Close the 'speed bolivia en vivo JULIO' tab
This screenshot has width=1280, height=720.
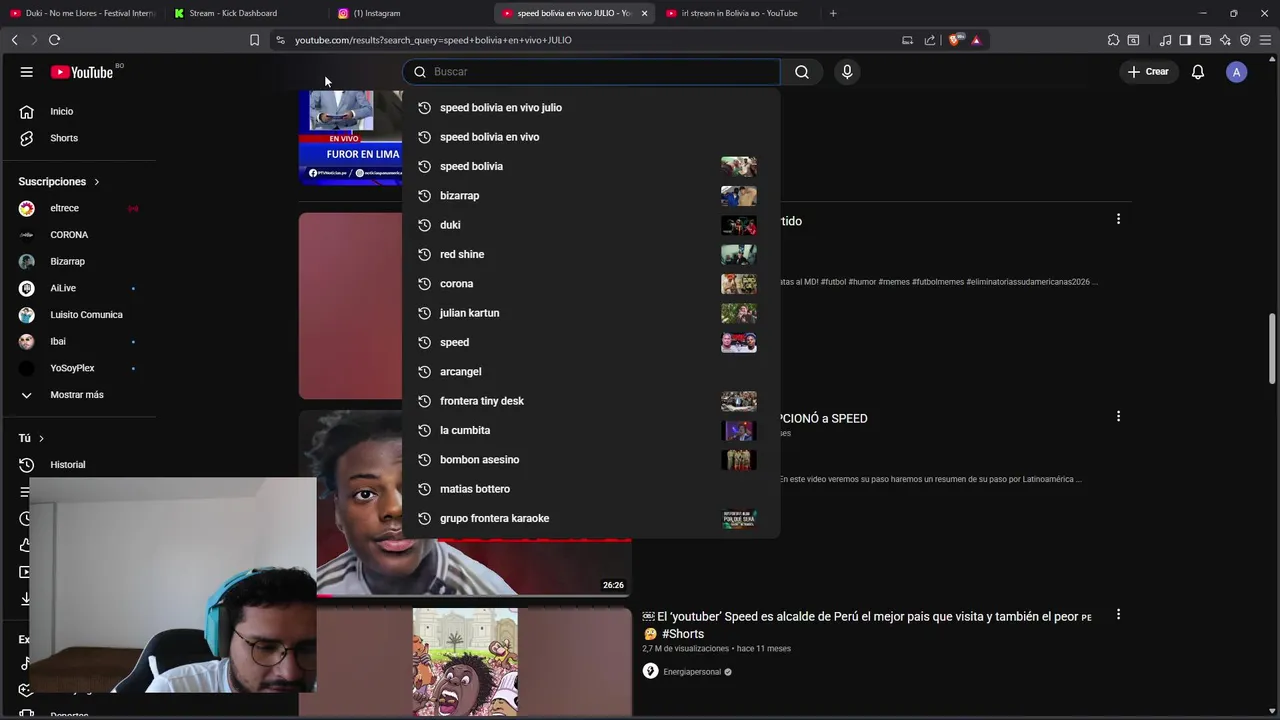click(x=644, y=13)
